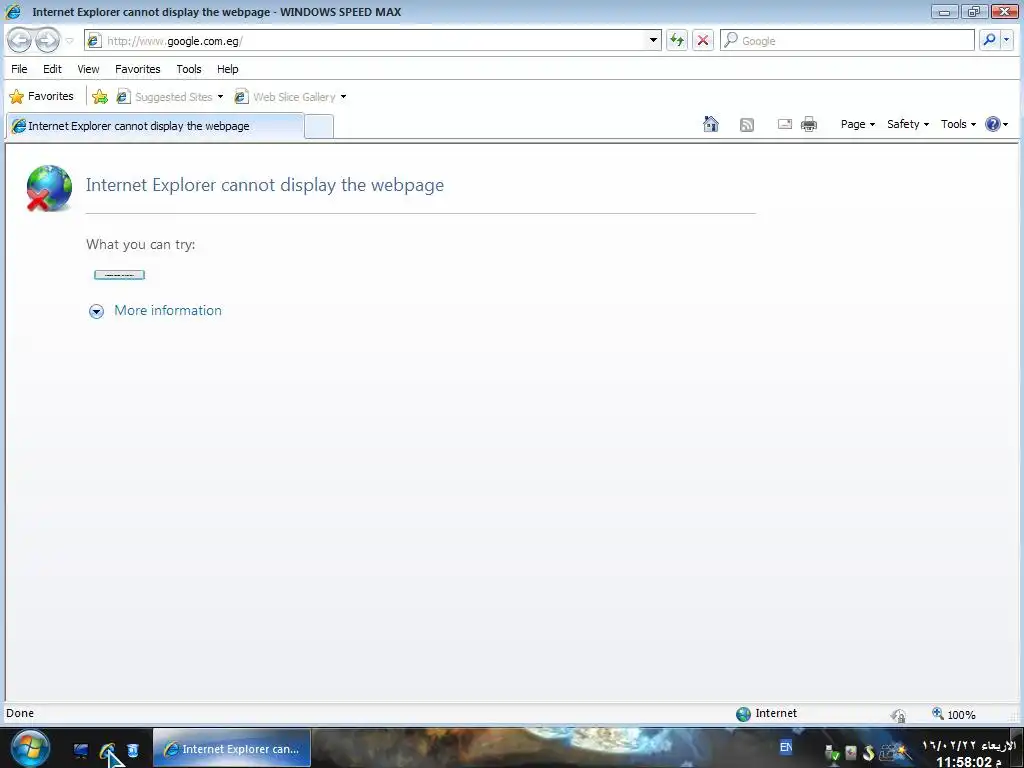
Task: Expand the Suggested Sites dropdown arrow
Action: click(x=220, y=97)
